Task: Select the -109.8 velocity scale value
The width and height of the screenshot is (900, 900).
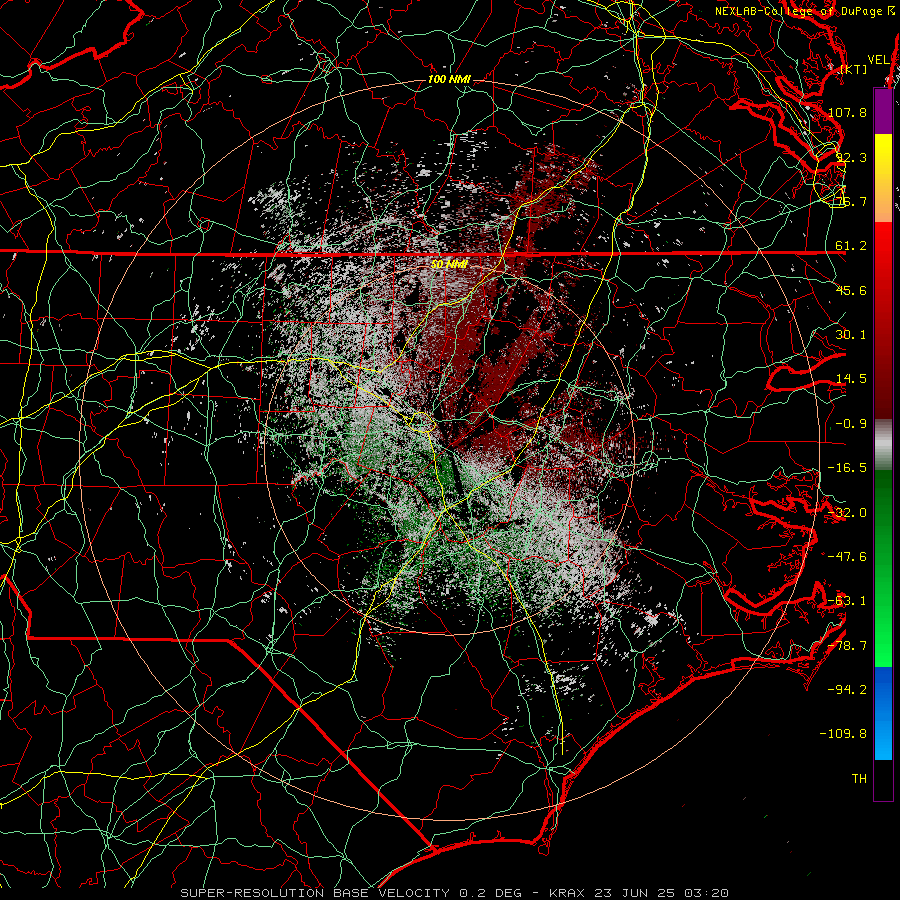Action: pyautogui.click(x=844, y=734)
